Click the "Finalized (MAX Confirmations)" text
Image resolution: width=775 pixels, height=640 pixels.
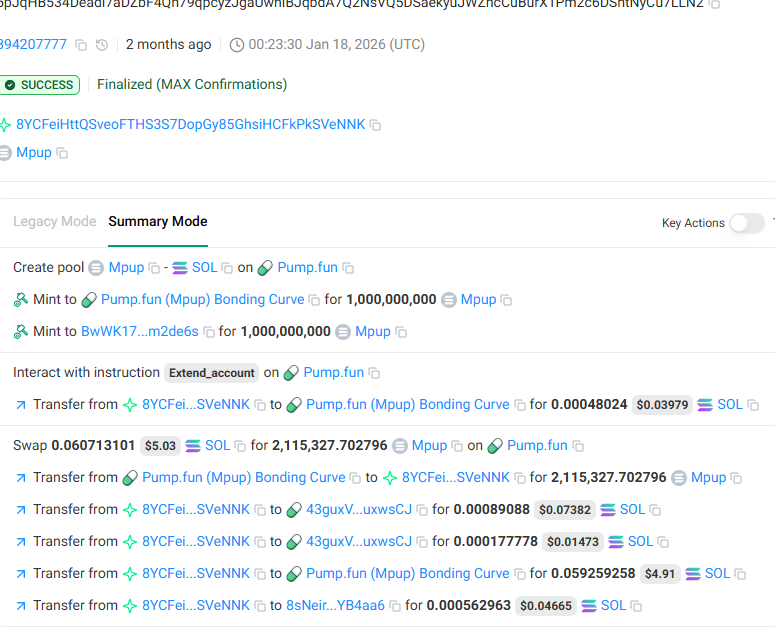pos(192,85)
